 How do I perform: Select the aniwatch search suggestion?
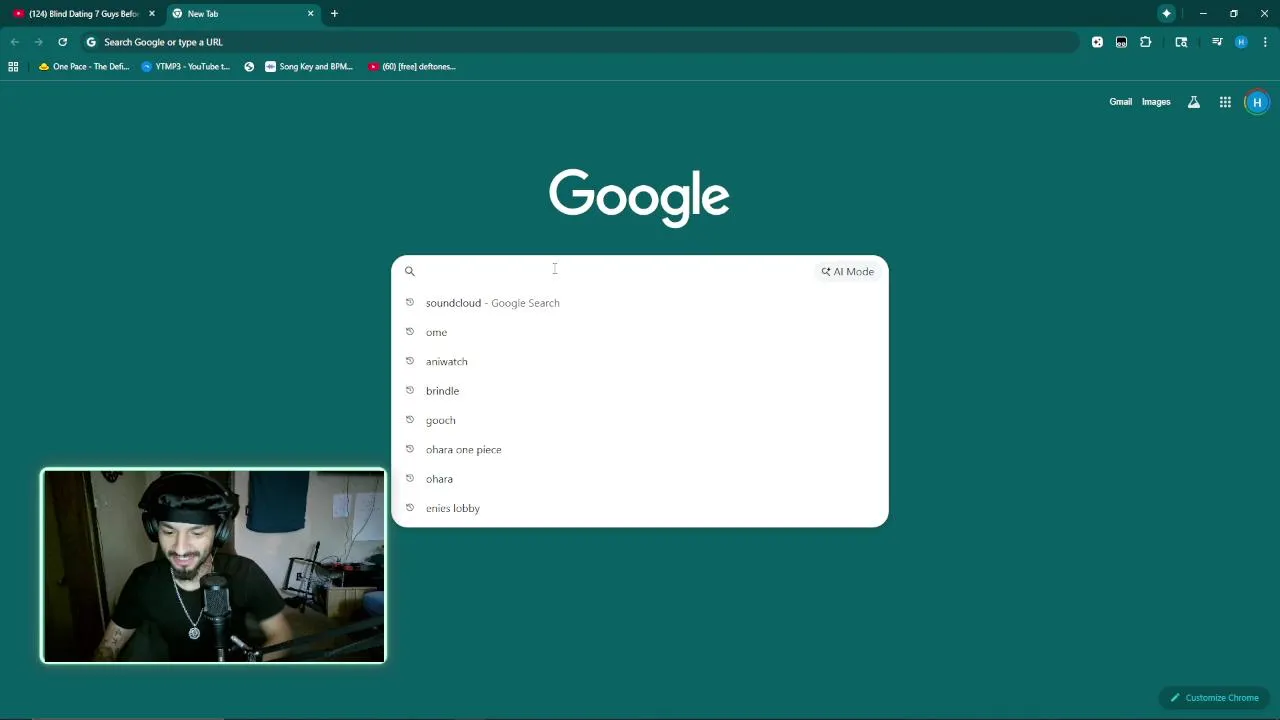point(639,361)
